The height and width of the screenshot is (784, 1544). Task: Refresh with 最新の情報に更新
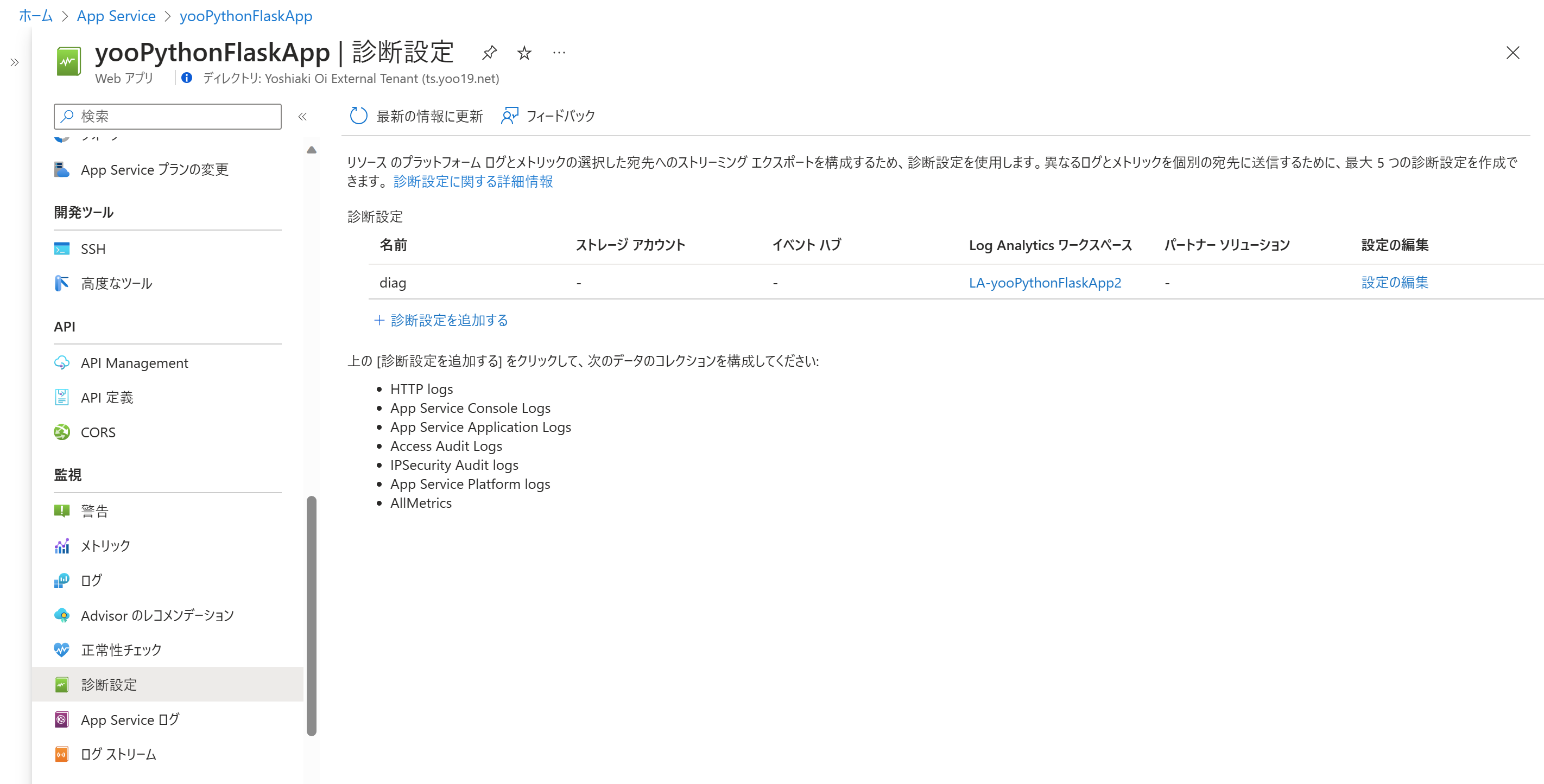coord(415,116)
